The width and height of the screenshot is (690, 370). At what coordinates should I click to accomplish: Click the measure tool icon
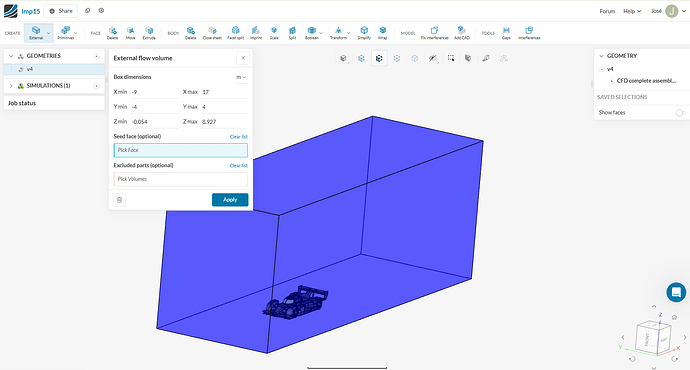[x=486, y=58]
